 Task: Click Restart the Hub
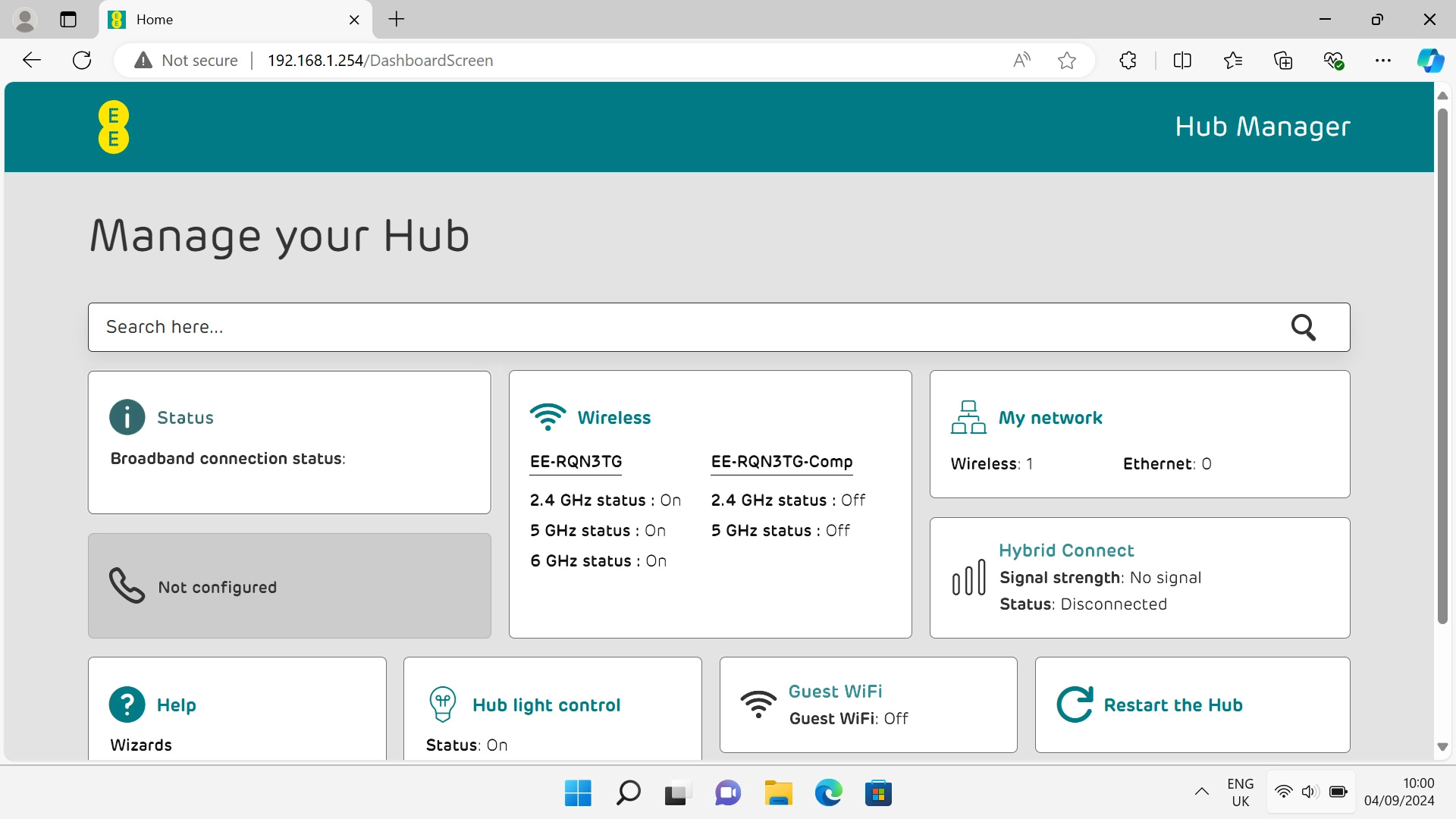tap(1173, 704)
